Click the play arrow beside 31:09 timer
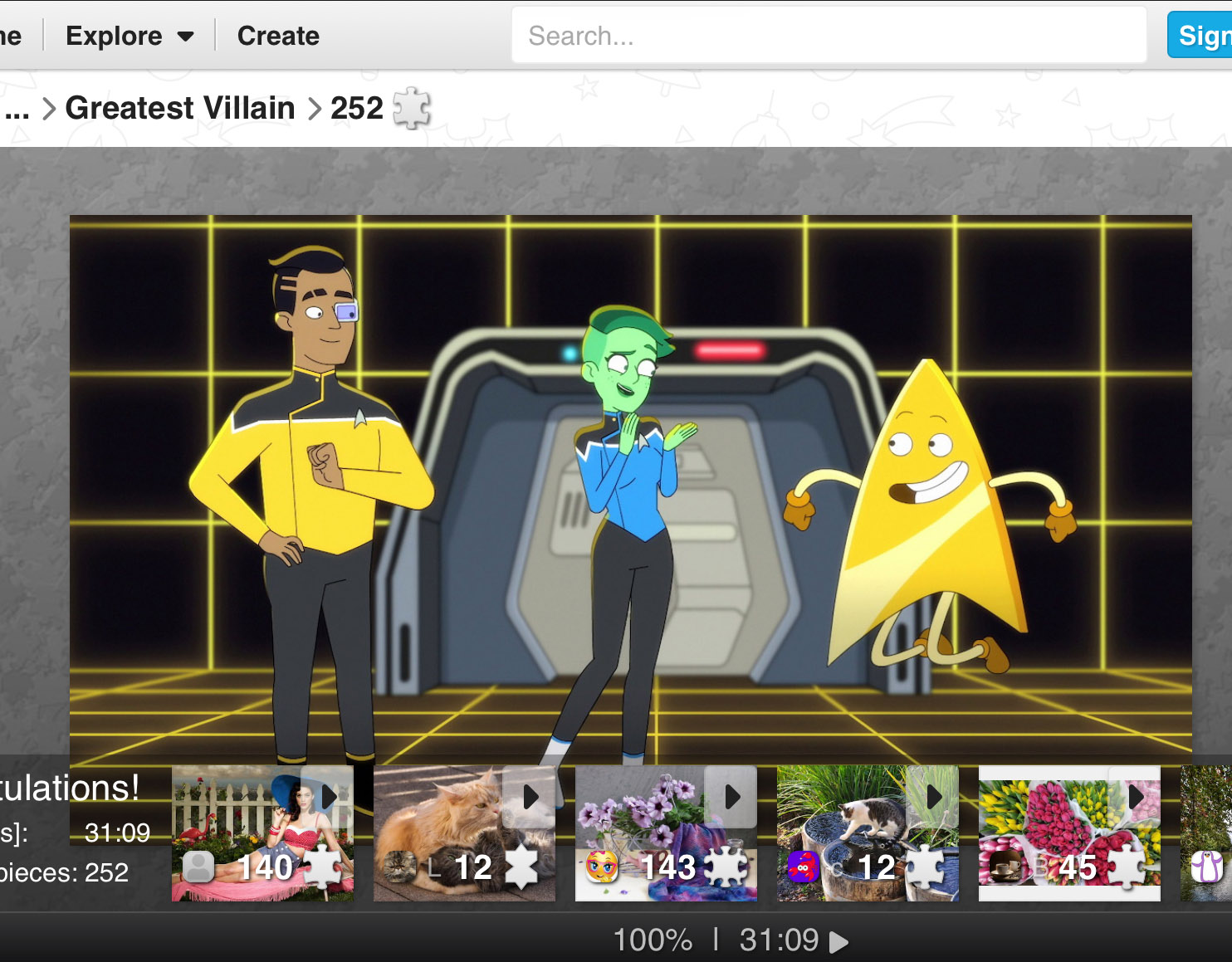The width and height of the screenshot is (1232, 962). 838,941
